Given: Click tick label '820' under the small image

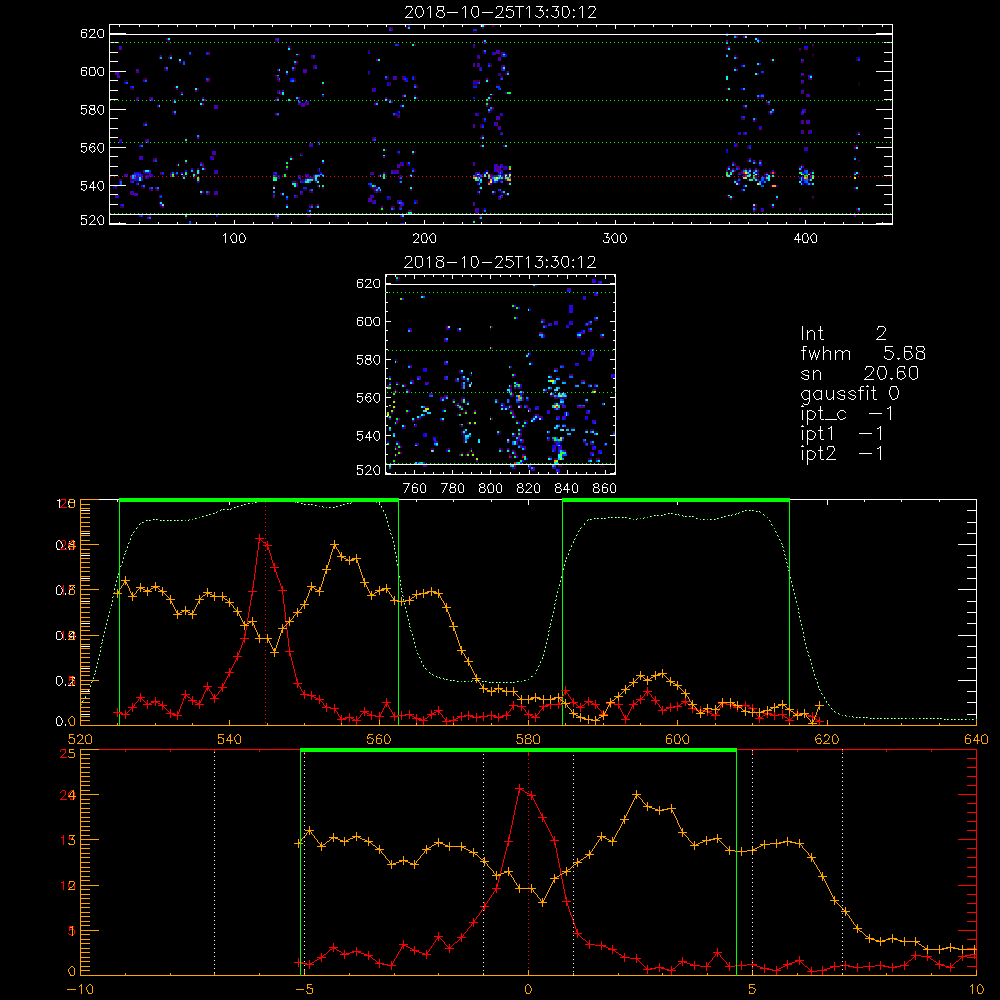Looking at the screenshot, I should [529, 489].
